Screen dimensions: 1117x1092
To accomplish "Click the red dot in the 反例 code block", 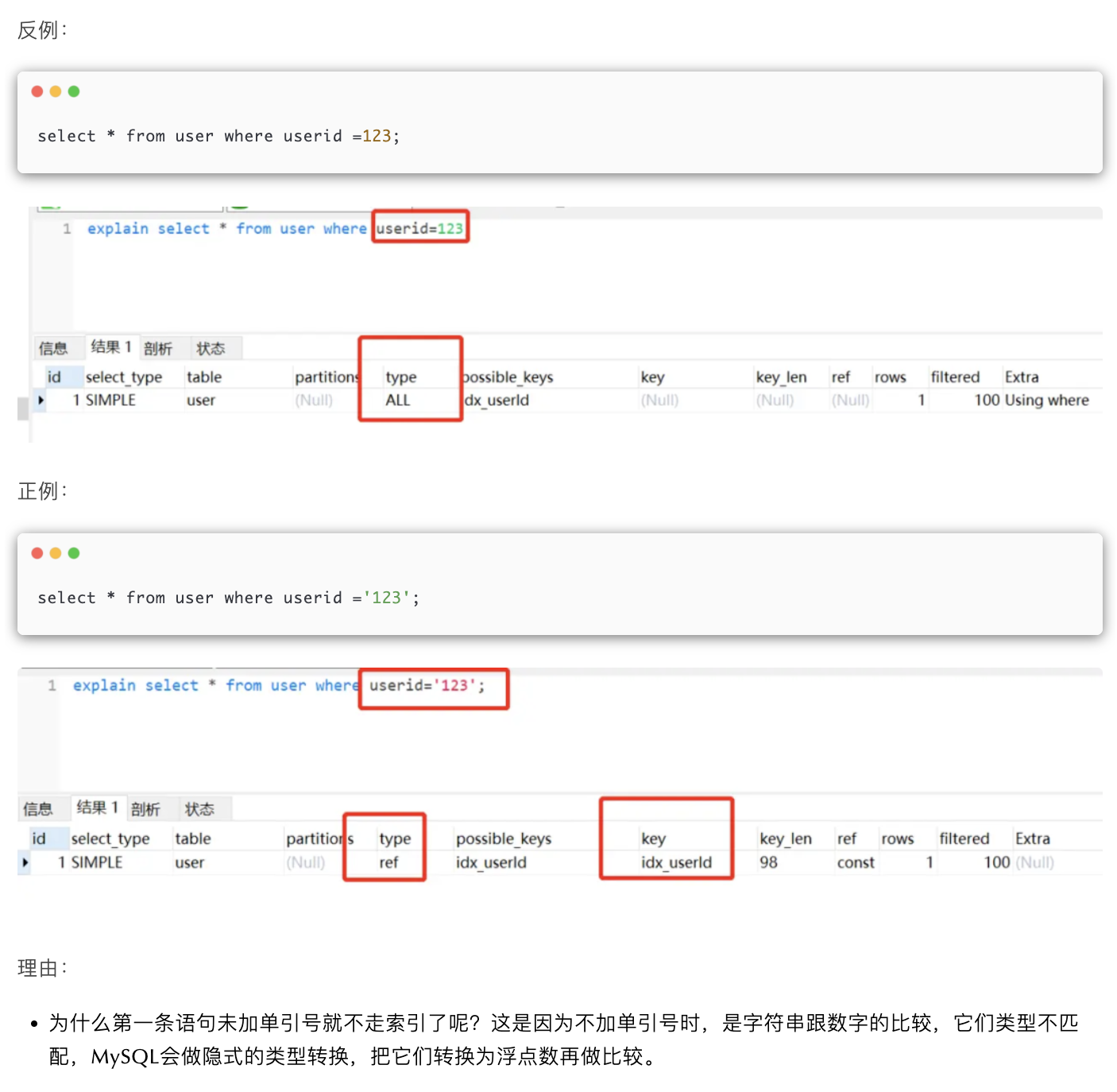I will coord(37,91).
